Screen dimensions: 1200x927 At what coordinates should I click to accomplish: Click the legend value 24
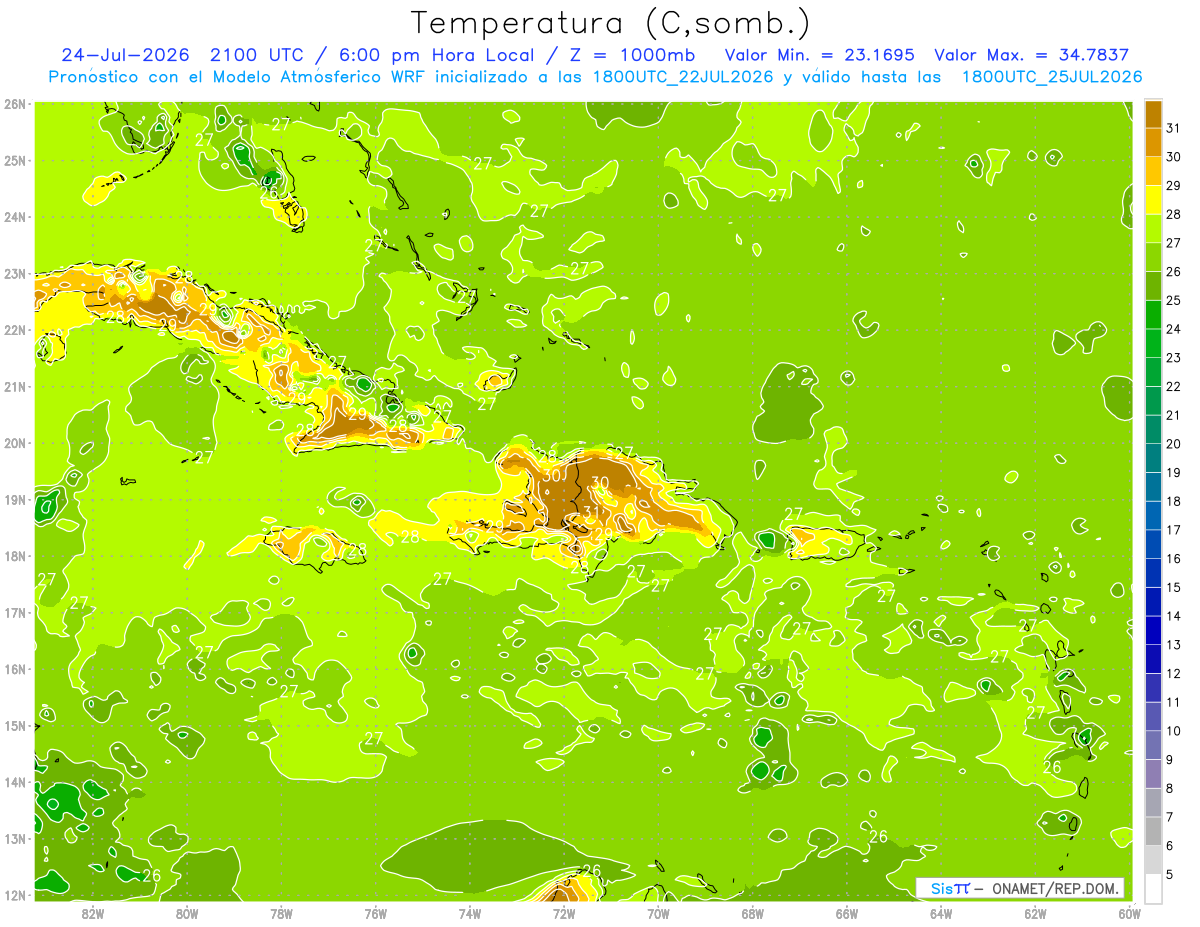1174,329
